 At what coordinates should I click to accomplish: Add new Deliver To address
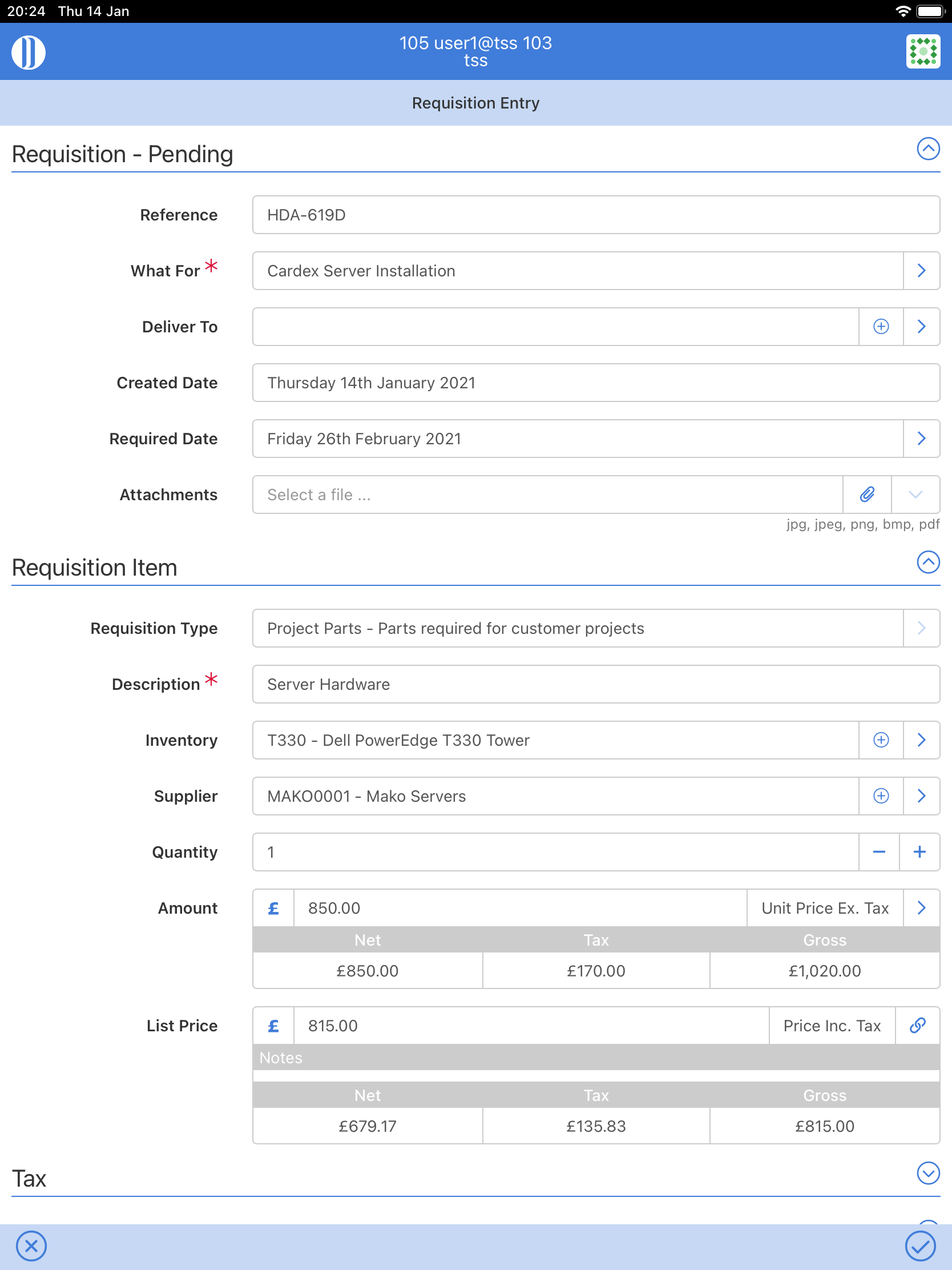pyautogui.click(x=881, y=327)
